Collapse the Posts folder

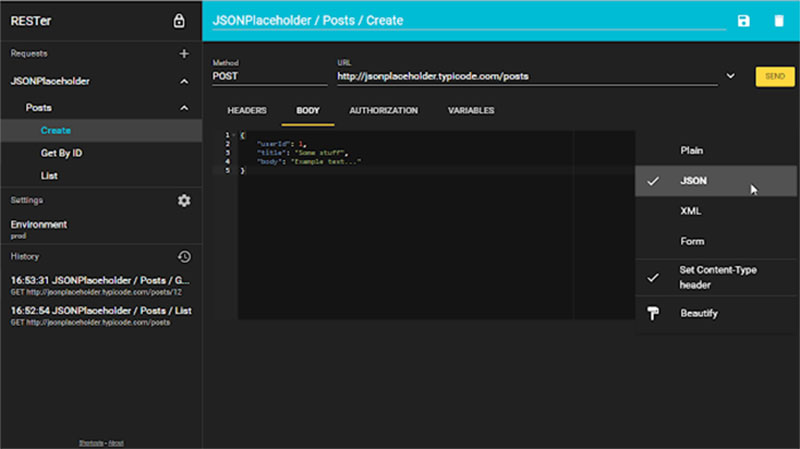click(184, 108)
